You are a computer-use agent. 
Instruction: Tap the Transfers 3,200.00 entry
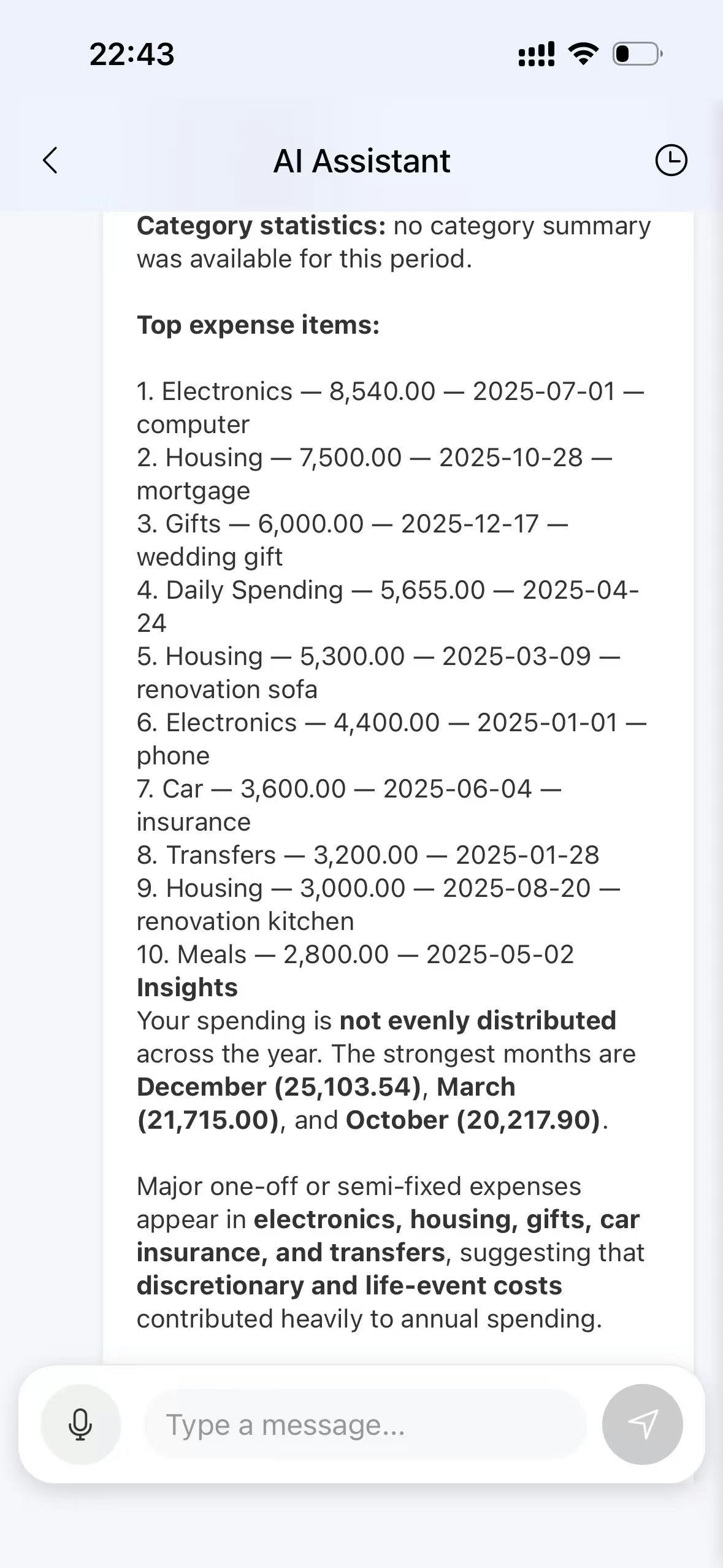tap(368, 855)
